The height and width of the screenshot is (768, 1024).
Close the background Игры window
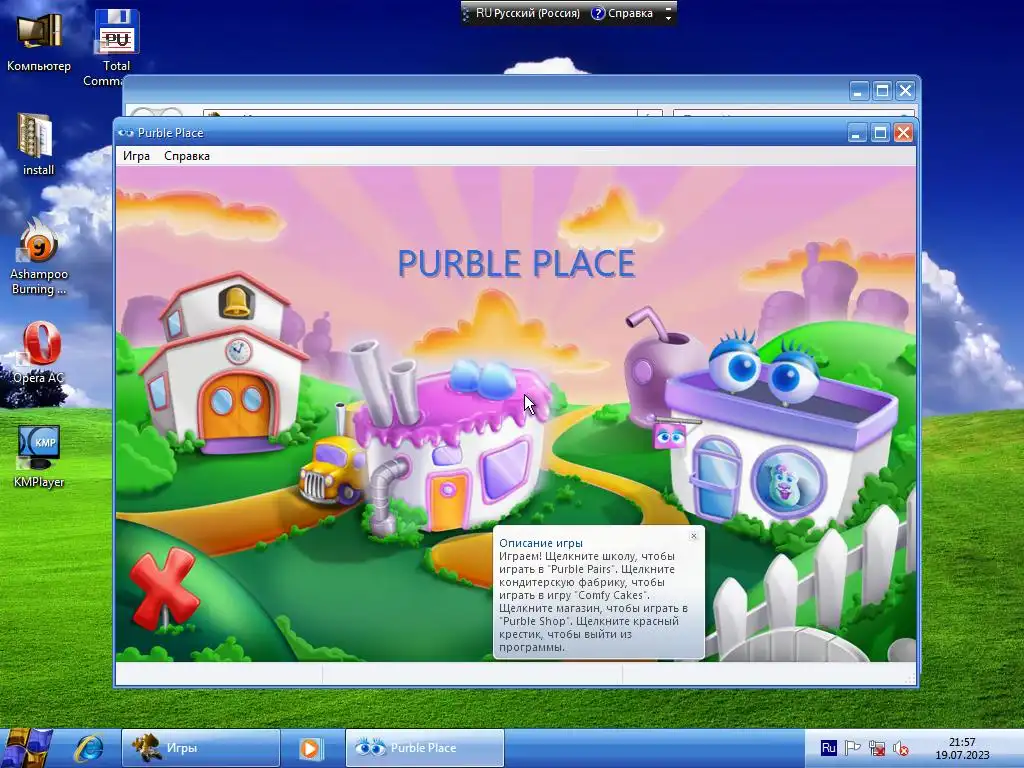905,91
